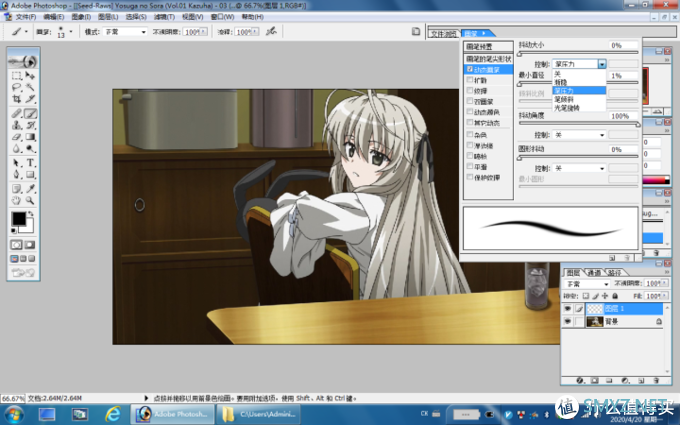Open painting Mode dropdown in options bar

[125, 32]
